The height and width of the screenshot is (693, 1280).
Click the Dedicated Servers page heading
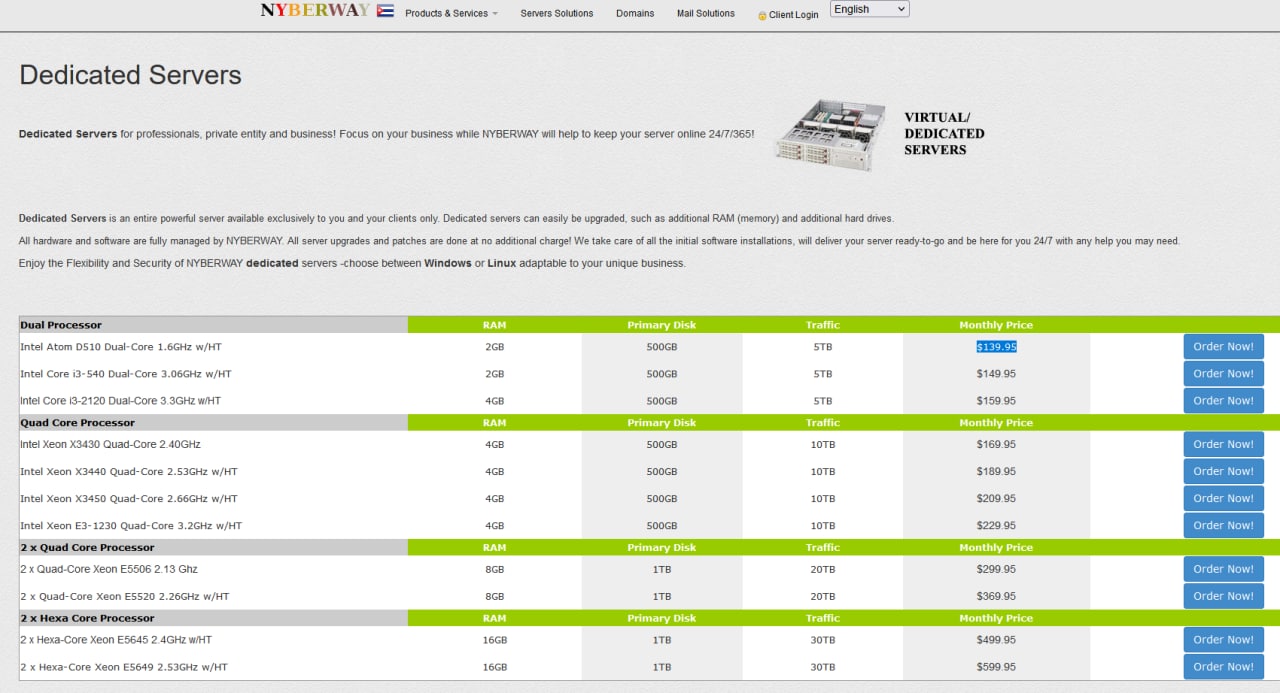pyautogui.click(x=130, y=75)
